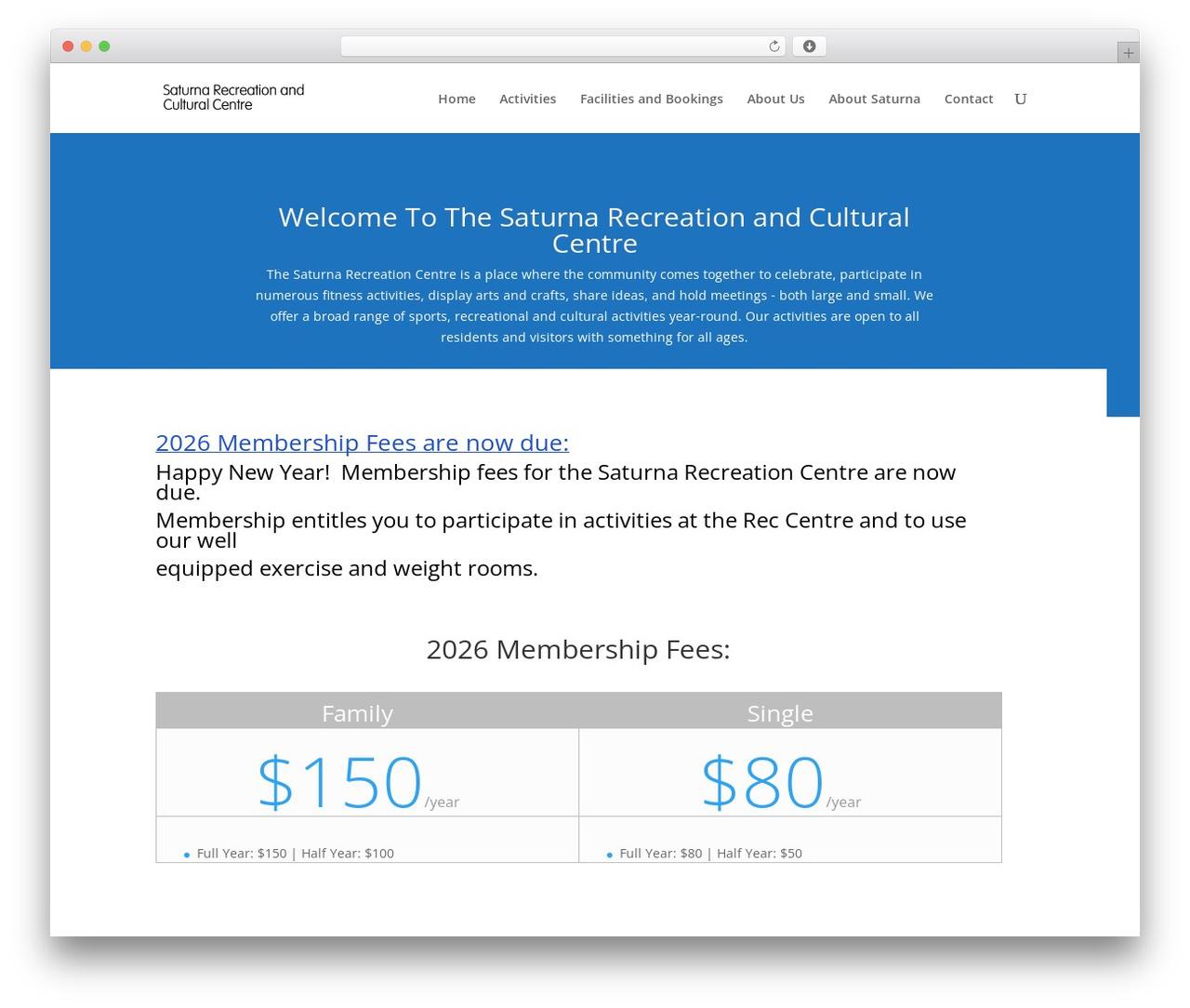Click the 'equipped exercise and weight rooms.' line
This screenshot has width=1190, height=1008.
[x=347, y=568]
